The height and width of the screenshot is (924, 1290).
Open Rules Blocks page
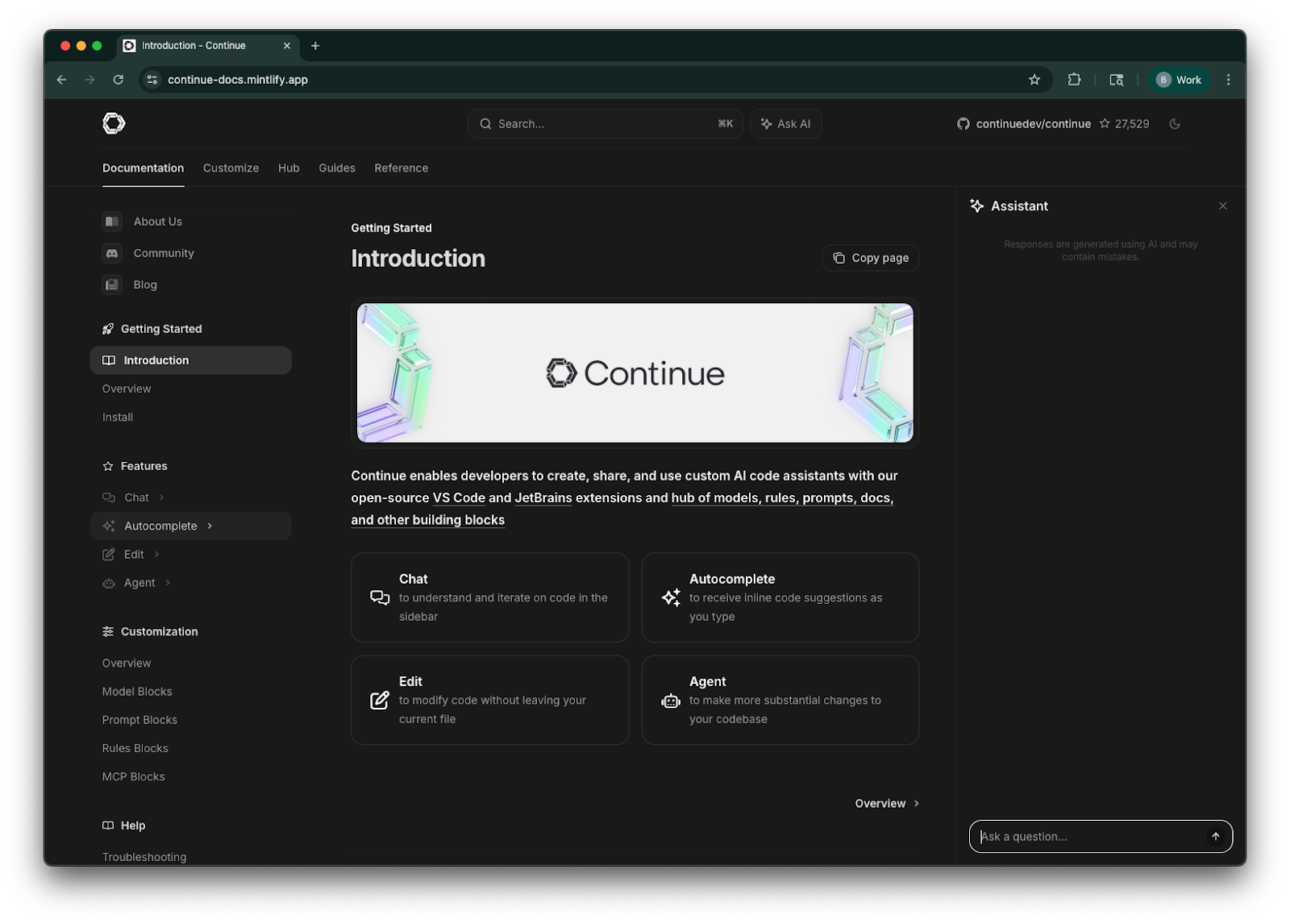pyautogui.click(x=135, y=748)
